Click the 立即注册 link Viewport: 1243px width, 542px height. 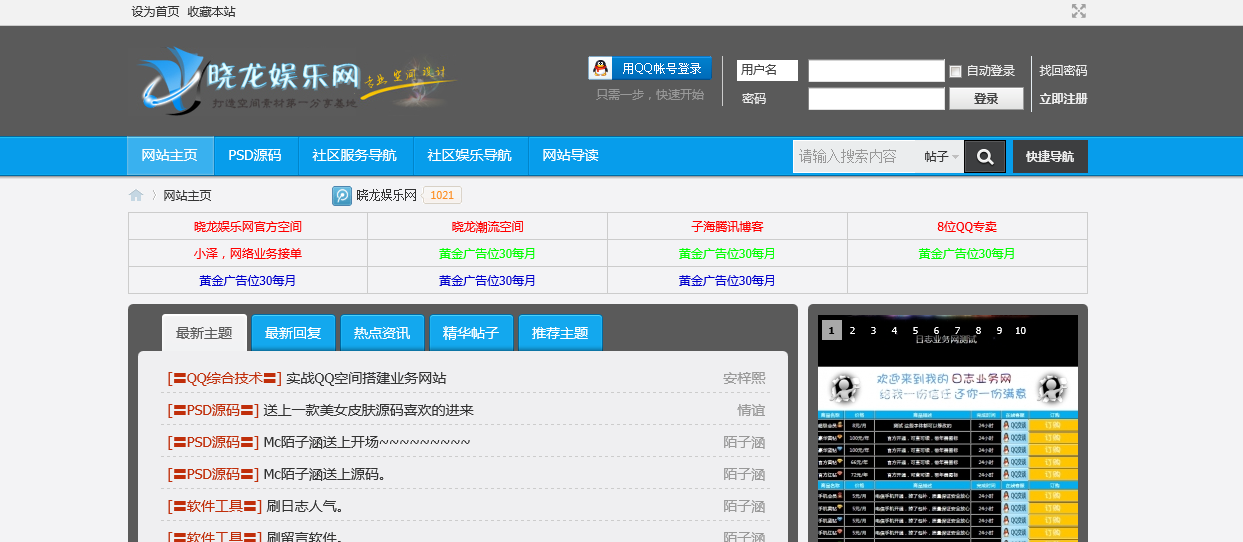coord(1063,99)
